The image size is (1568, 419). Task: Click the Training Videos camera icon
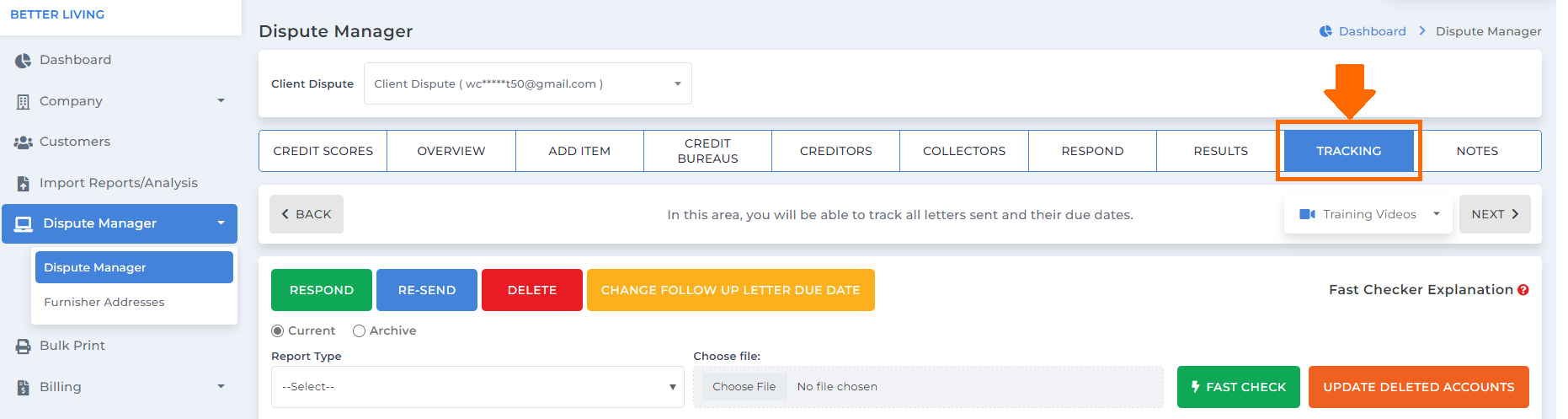coord(1307,214)
